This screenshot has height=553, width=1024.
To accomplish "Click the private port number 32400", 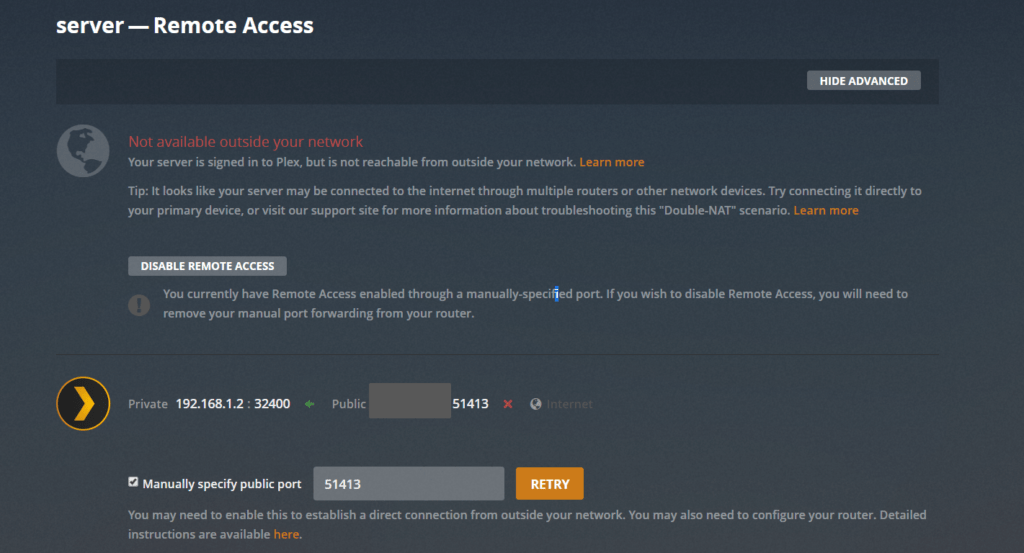I will pos(271,404).
